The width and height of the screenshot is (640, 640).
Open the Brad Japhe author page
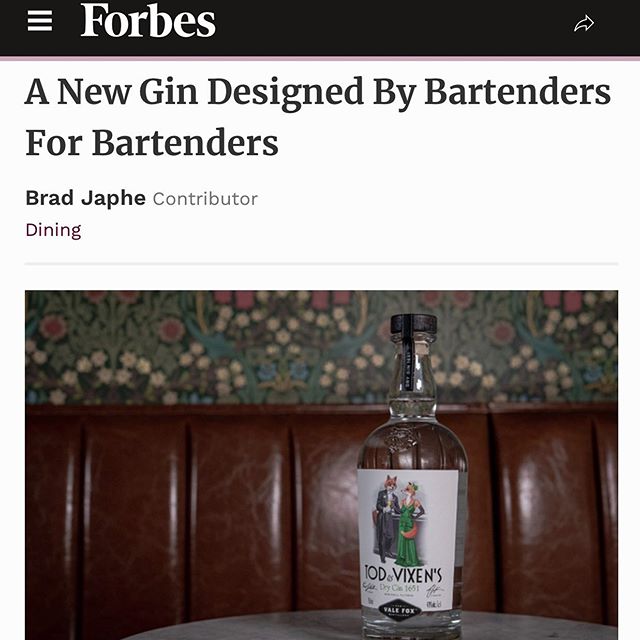click(85, 198)
